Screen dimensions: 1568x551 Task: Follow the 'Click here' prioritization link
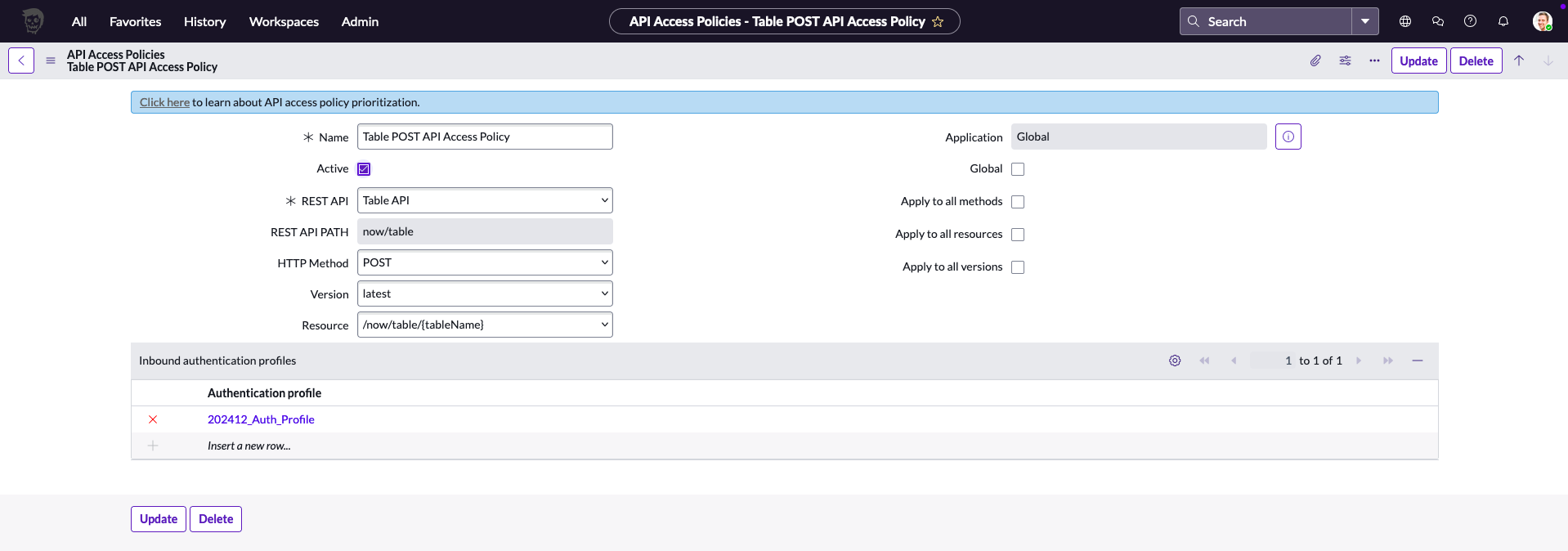coord(164,102)
